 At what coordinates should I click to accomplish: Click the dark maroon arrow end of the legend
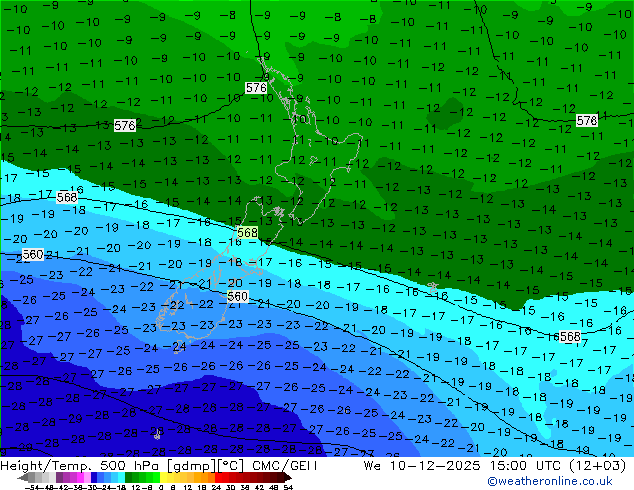click(x=287, y=478)
